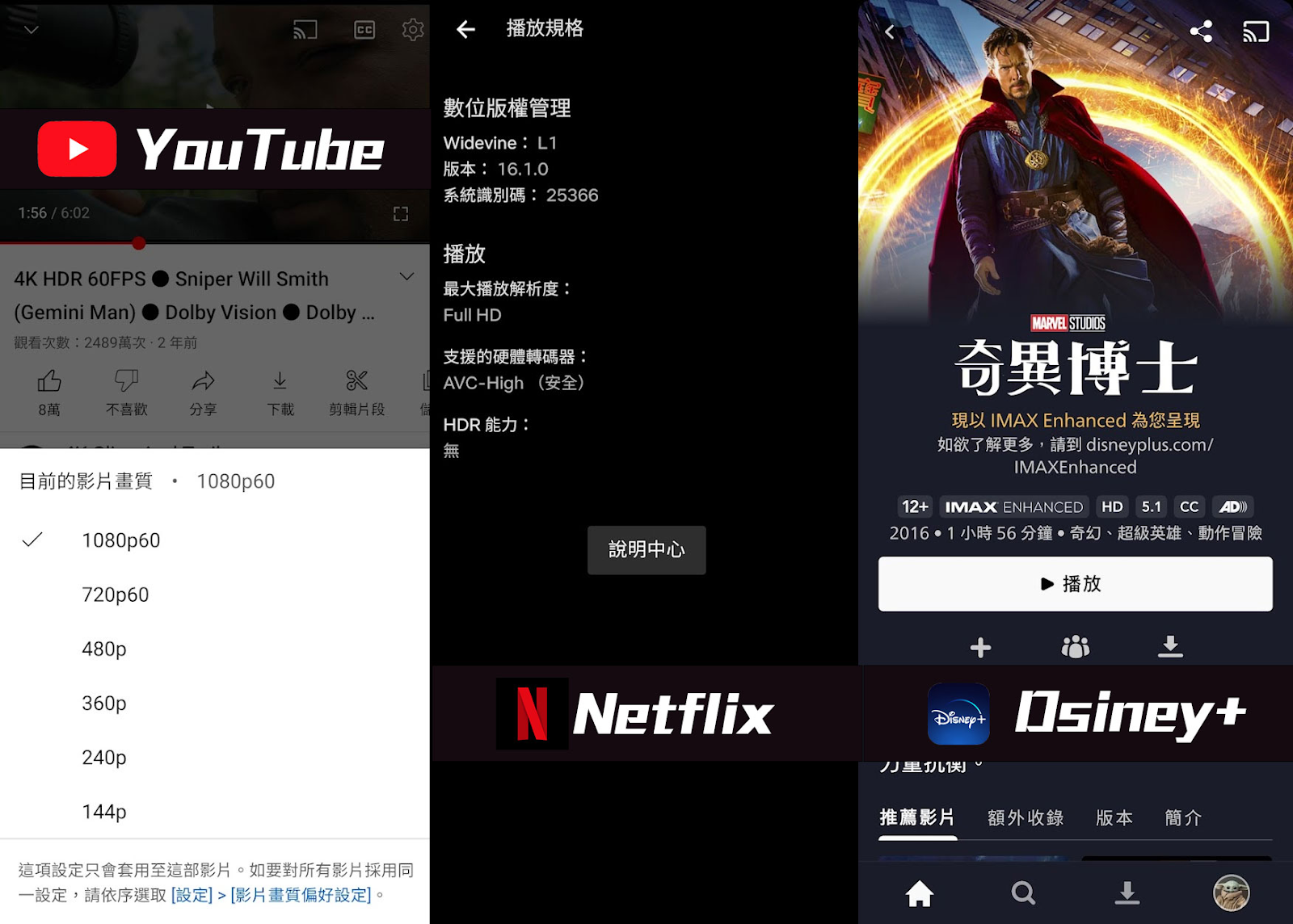Switch to the 版本 tab
The image size is (1293, 924).
1114,817
